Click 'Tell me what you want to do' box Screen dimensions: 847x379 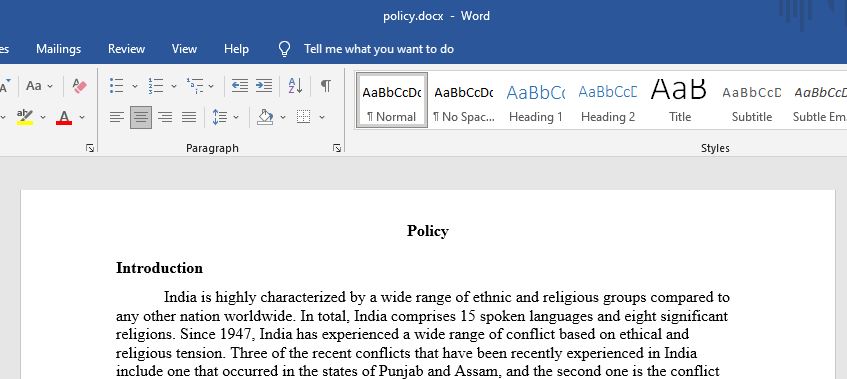[x=379, y=49]
